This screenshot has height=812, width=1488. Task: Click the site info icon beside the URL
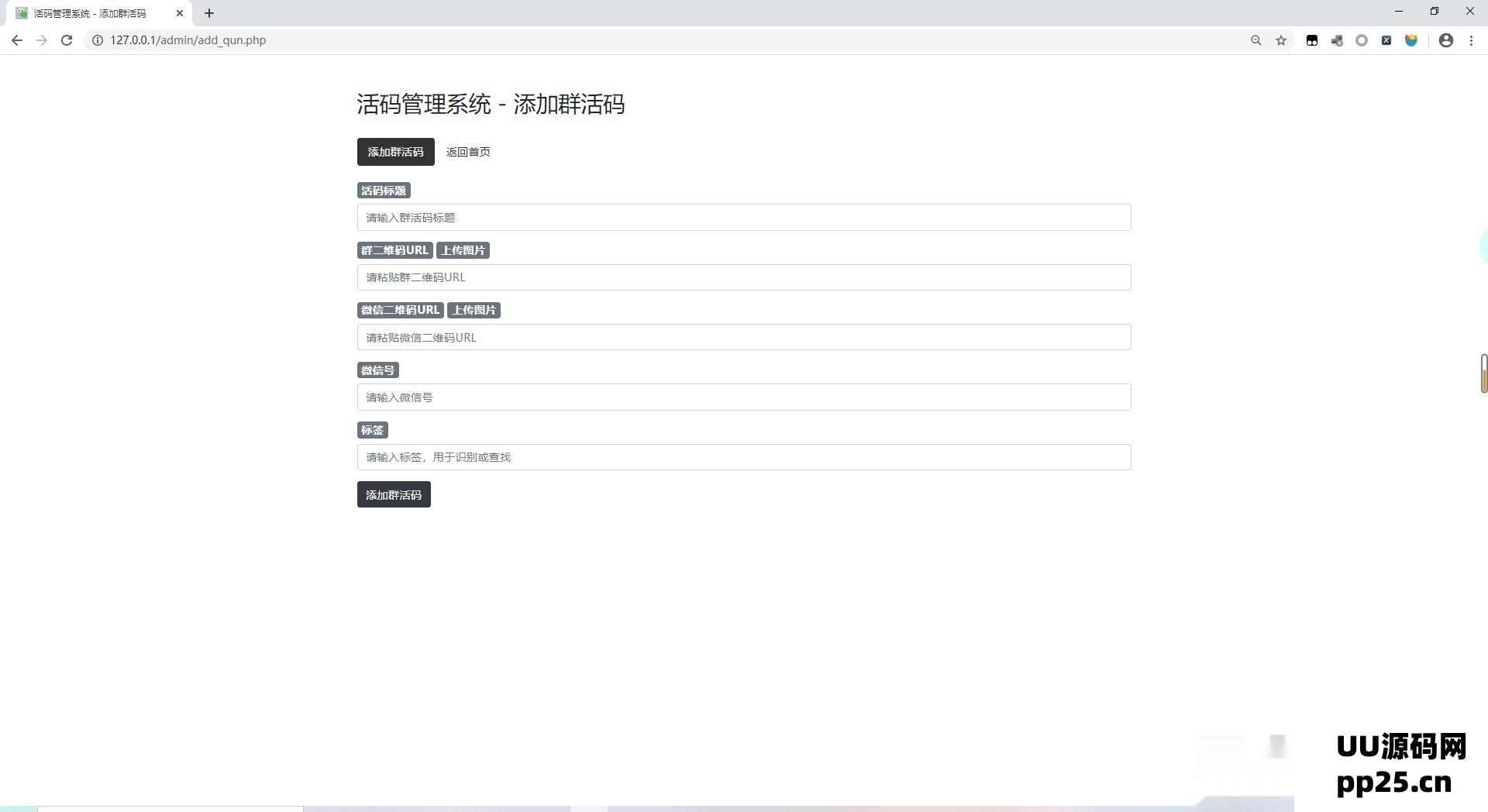[x=97, y=40]
